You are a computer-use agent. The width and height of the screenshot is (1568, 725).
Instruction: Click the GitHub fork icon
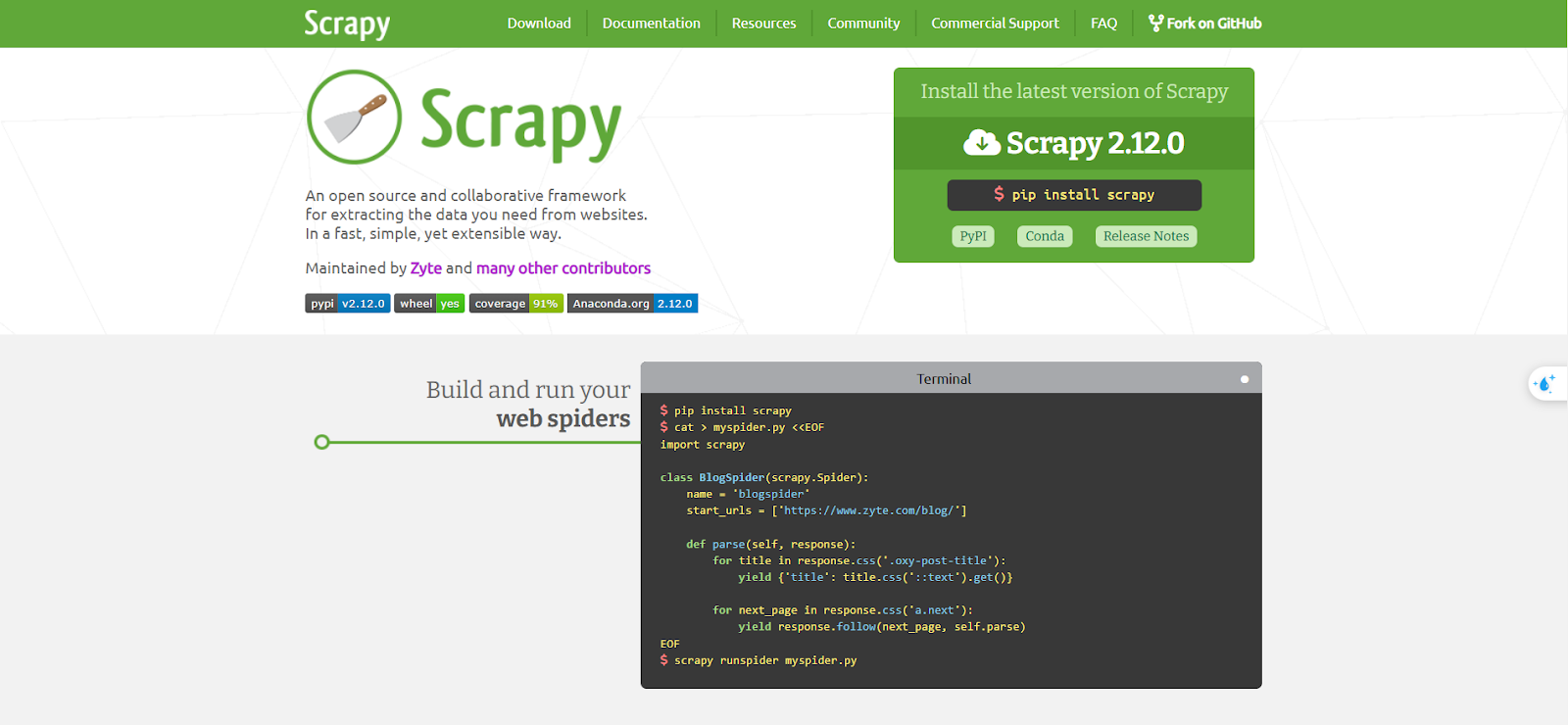coord(1155,23)
